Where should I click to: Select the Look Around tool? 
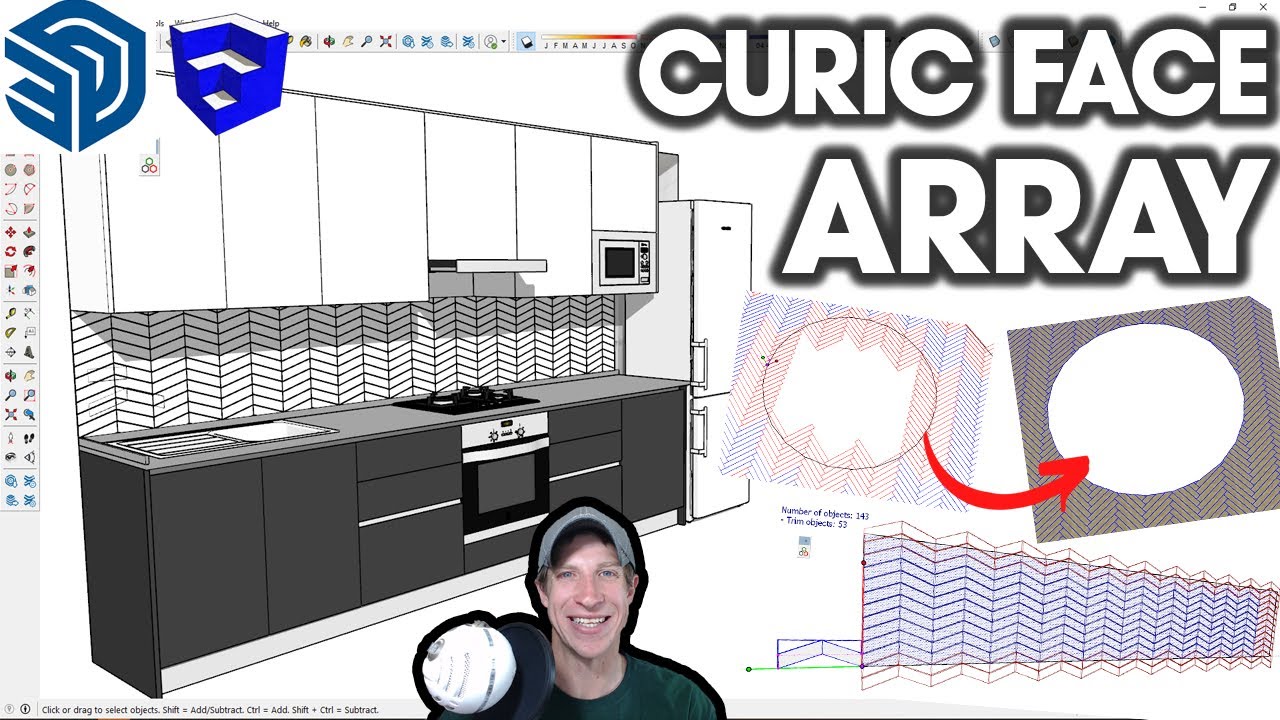(x=10, y=456)
